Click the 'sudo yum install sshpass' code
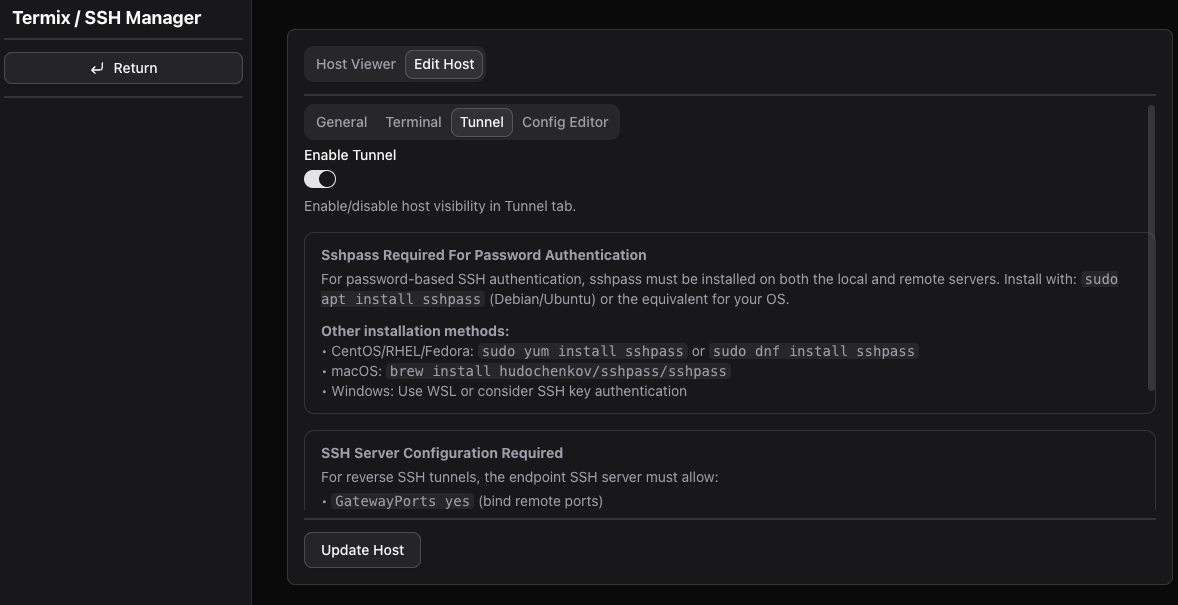The height and width of the screenshot is (605, 1178). click(583, 351)
